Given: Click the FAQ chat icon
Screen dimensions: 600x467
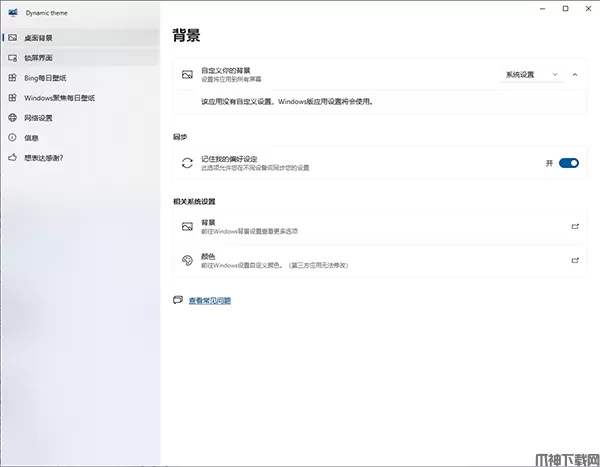Looking at the screenshot, I should pyautogui.click(x=178, y=300).
